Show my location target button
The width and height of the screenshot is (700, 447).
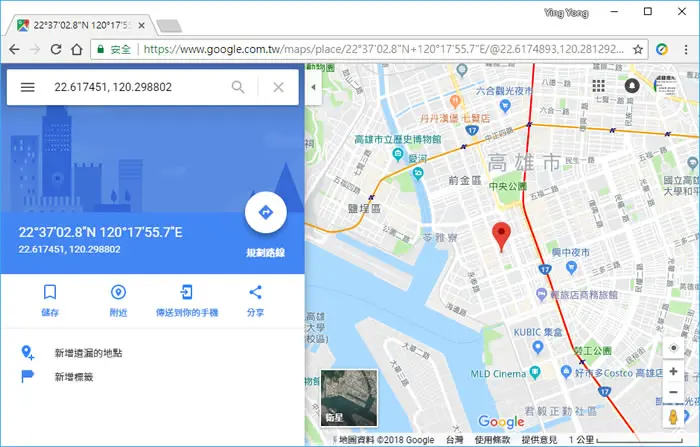click(674, 347)
